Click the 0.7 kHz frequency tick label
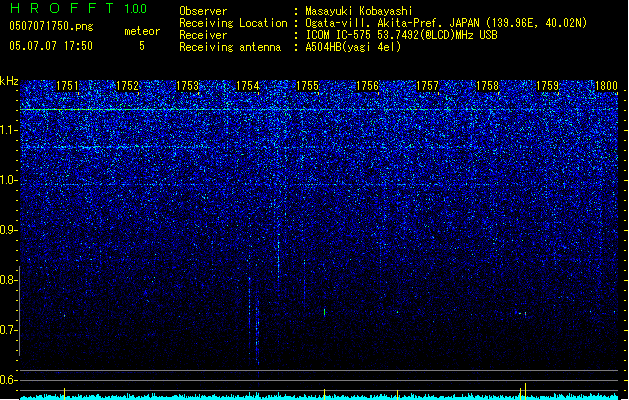Viewport: 629px width, 400px height. tap(8, 330)
